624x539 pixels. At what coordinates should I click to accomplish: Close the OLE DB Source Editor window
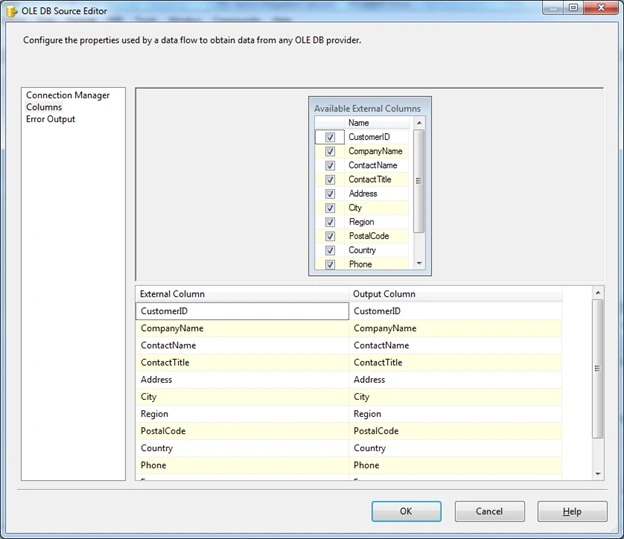[601, 8]
